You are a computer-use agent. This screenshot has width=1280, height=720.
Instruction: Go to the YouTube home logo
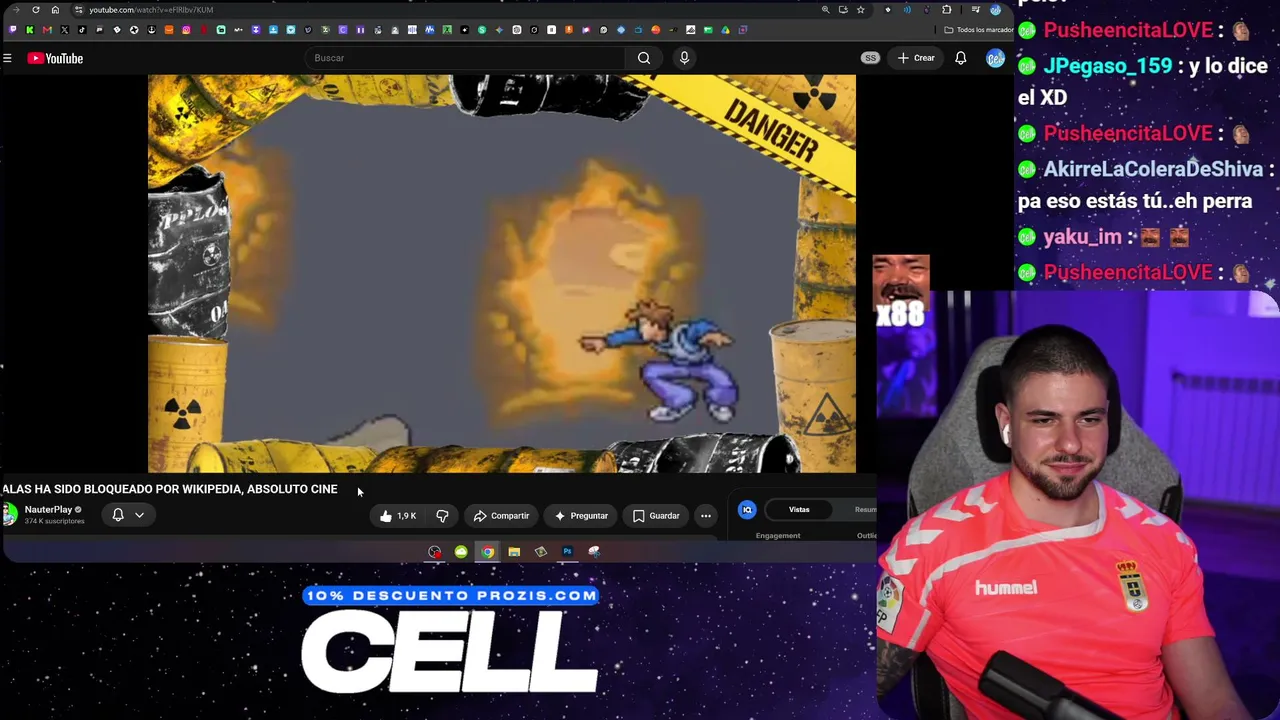55,59
